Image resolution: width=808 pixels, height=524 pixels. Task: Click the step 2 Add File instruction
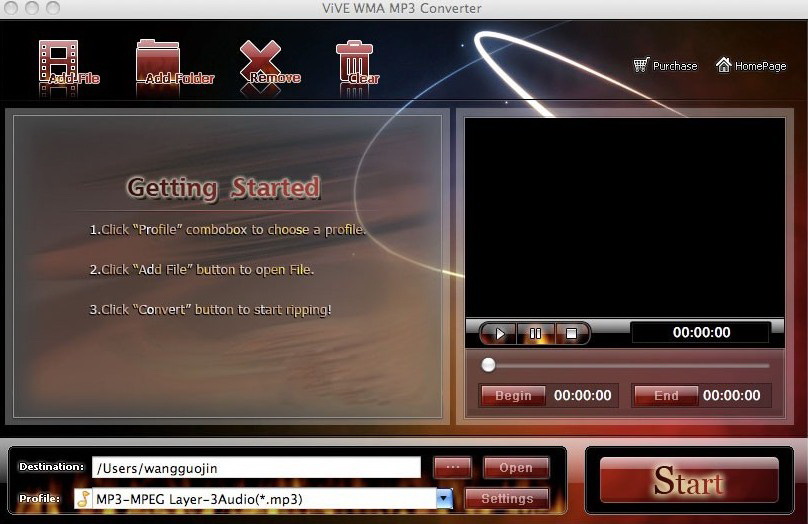(201, 269)
